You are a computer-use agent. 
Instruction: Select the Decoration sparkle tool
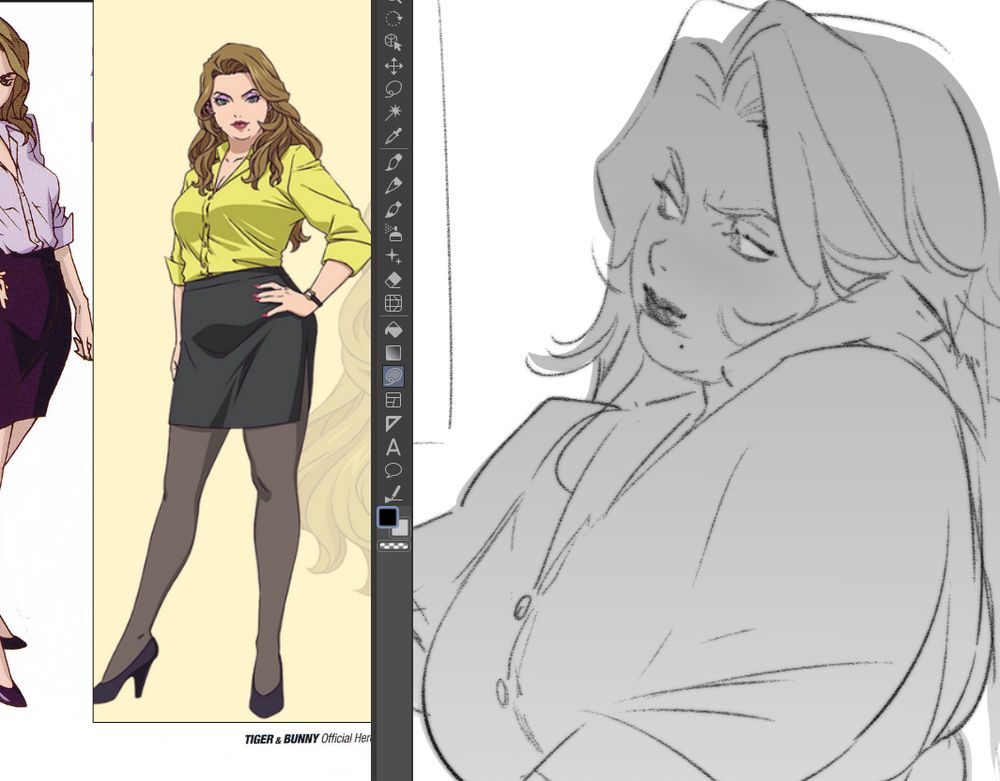[x=393, y=256]
